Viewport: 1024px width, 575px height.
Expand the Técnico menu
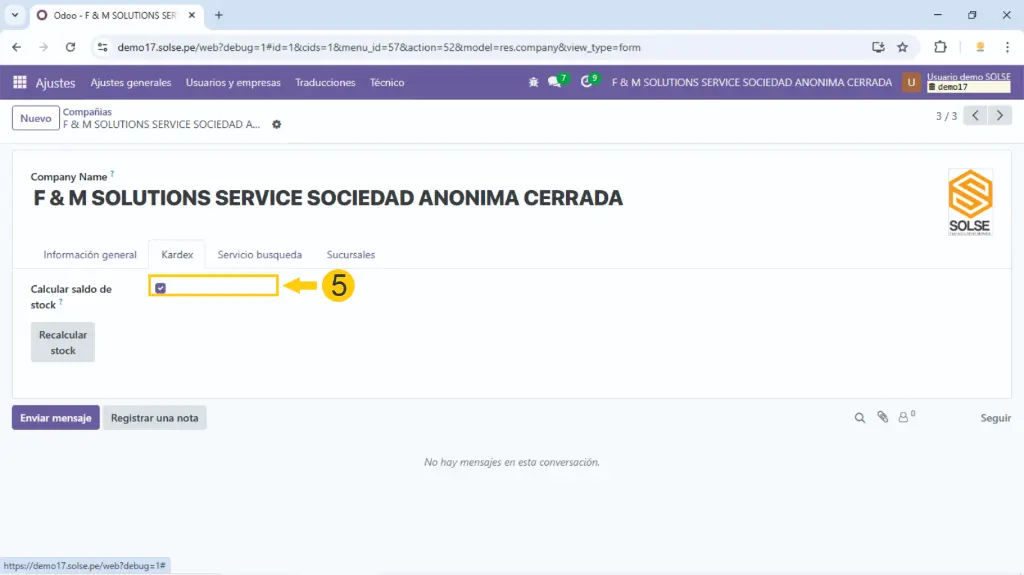tap(387, 83)
